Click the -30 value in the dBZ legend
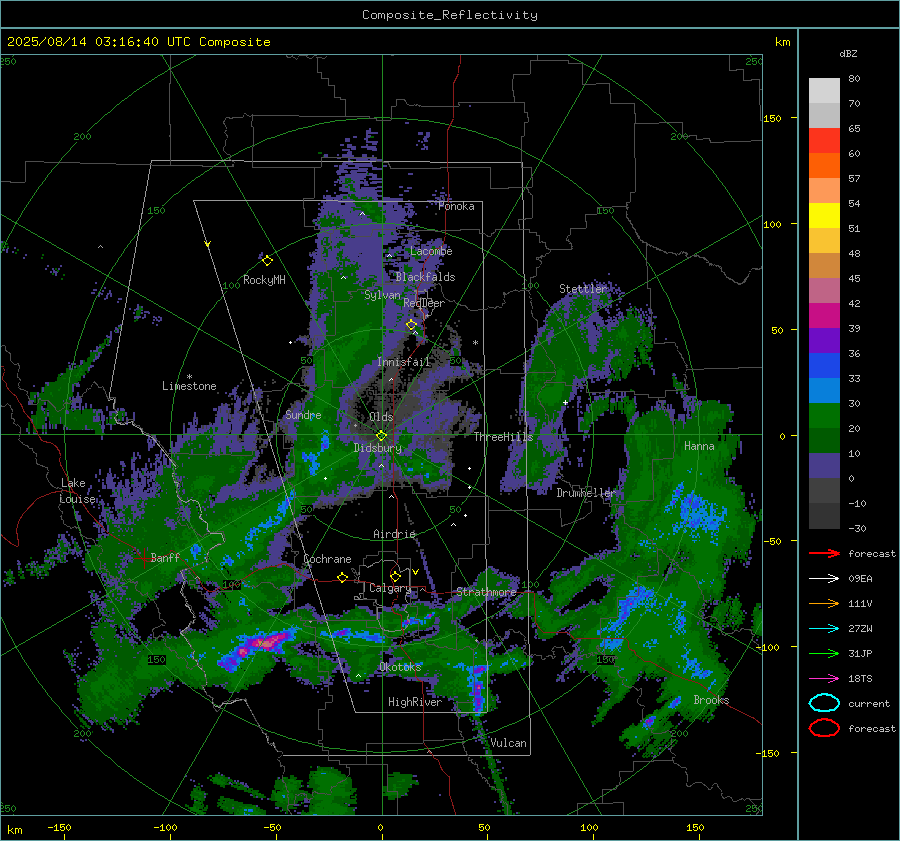This screenshot has width=900, height=841. click(x=858, y=528)
